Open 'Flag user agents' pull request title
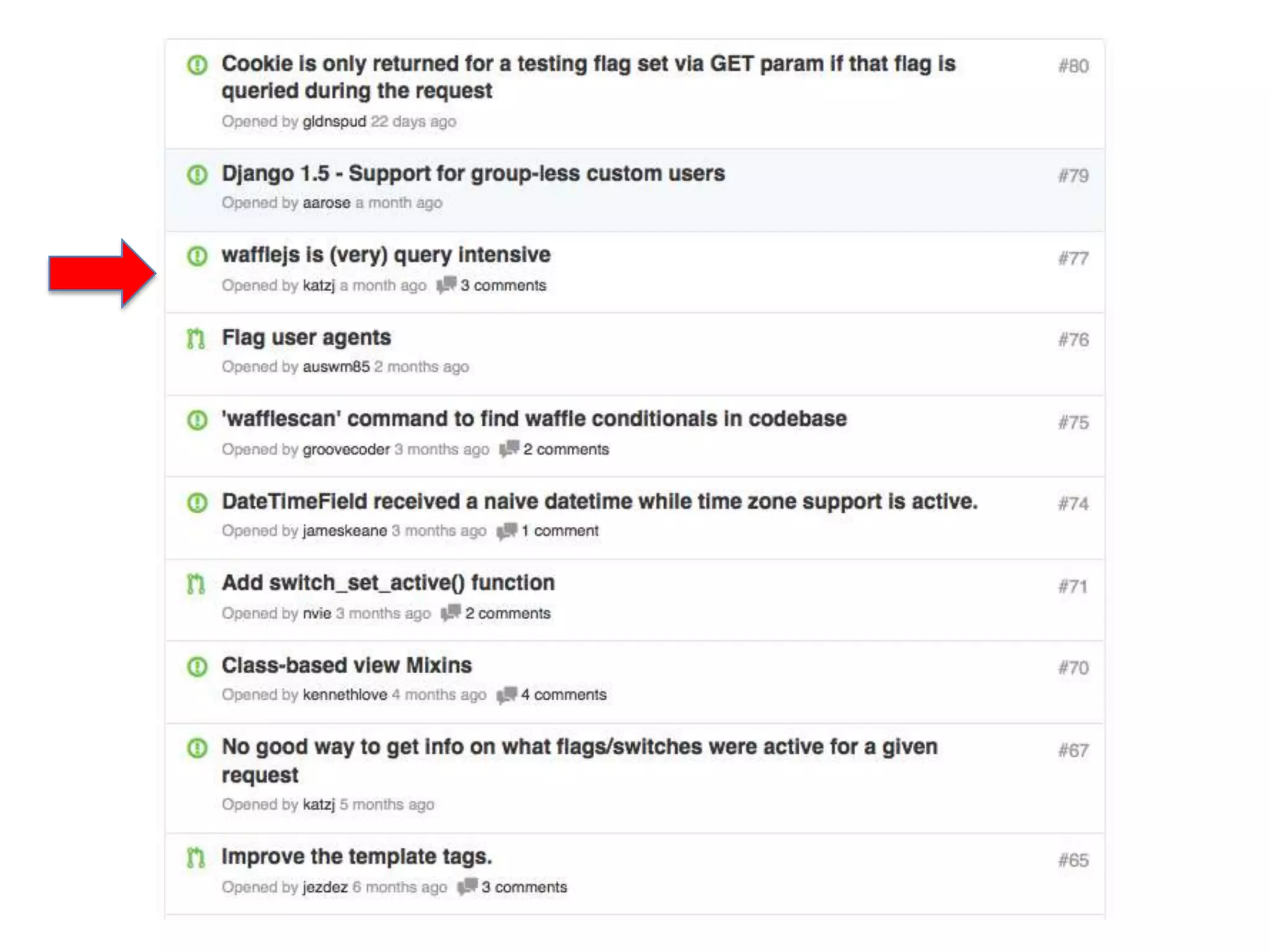 click(306, 338)
